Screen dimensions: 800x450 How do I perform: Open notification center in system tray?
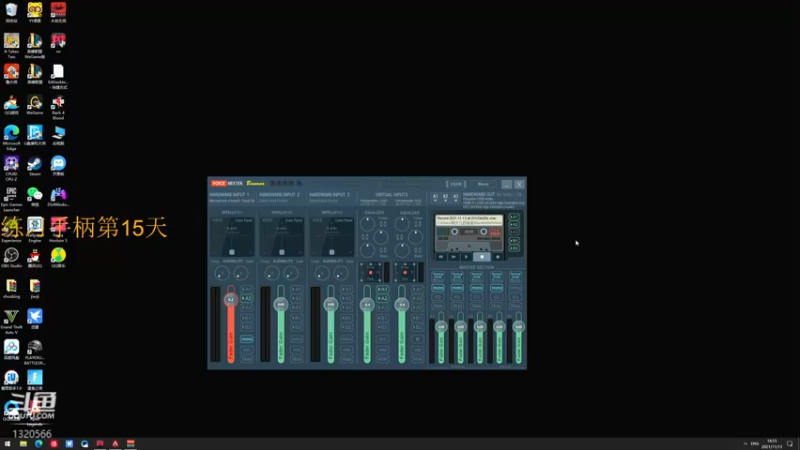point(790,444)
